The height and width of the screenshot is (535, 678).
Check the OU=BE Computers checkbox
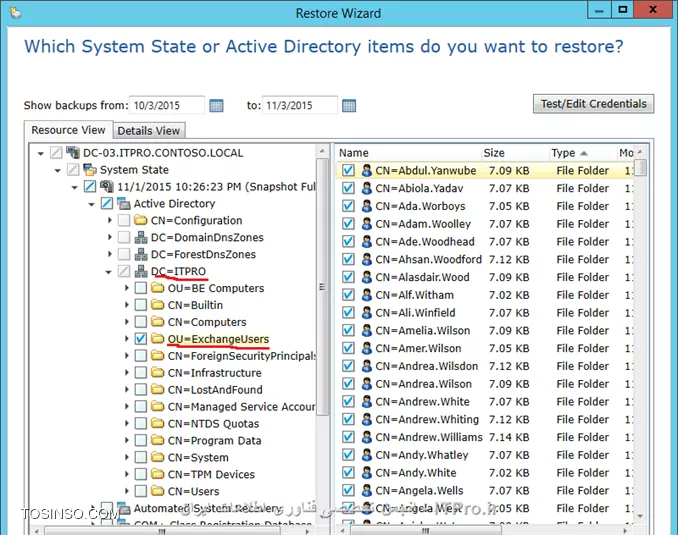[141, 288]
